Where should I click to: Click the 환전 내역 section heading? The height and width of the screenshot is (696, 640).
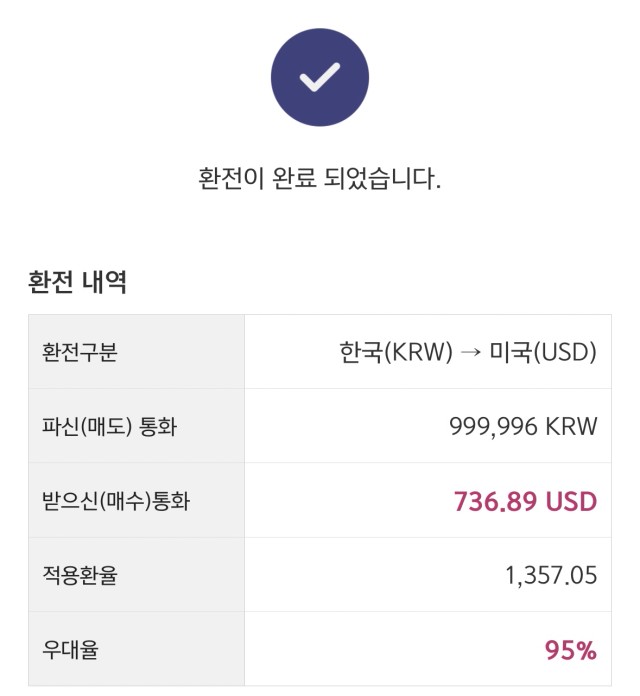click(77, 281)
